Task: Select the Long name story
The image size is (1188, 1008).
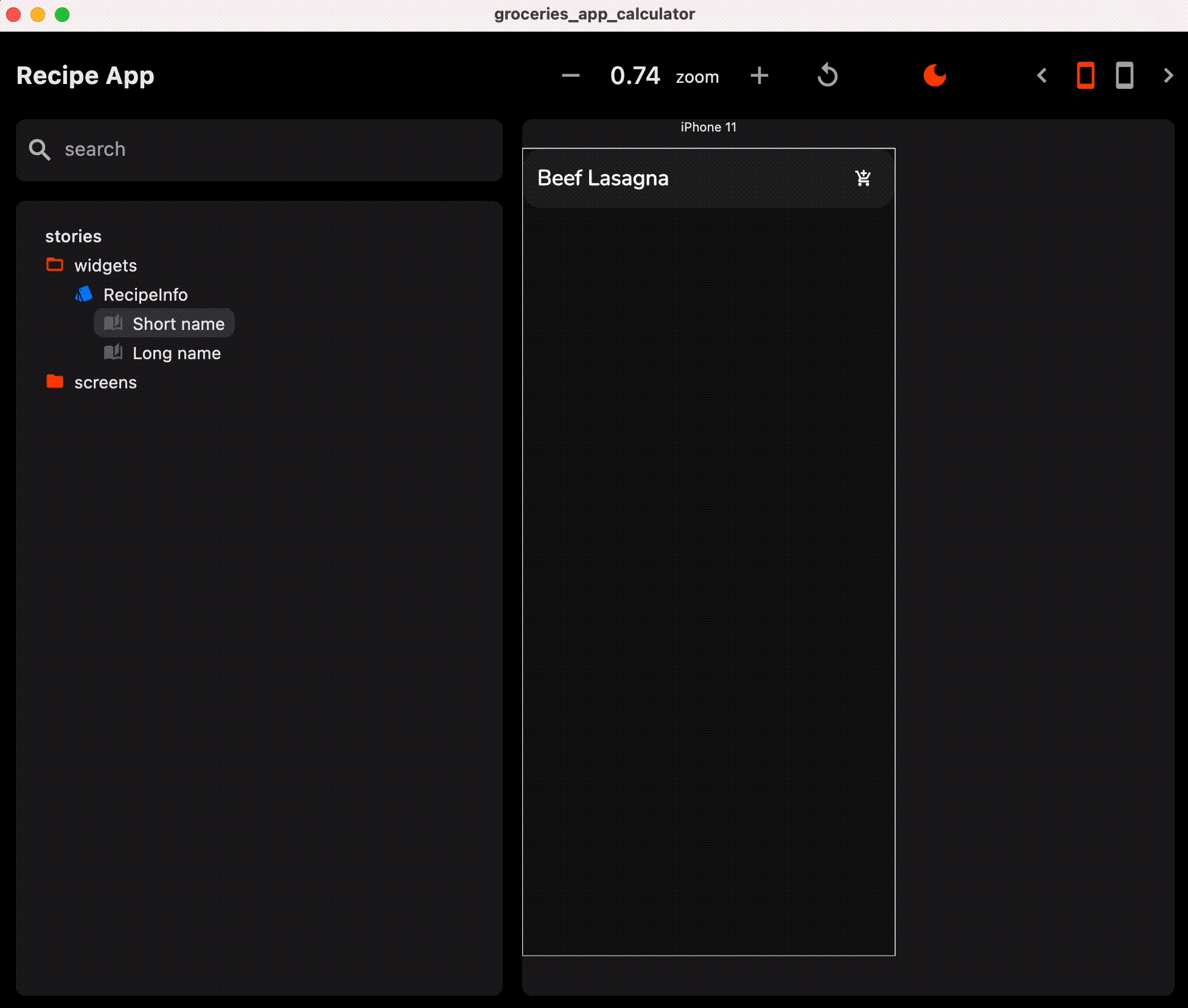Action: pos(176,352)
